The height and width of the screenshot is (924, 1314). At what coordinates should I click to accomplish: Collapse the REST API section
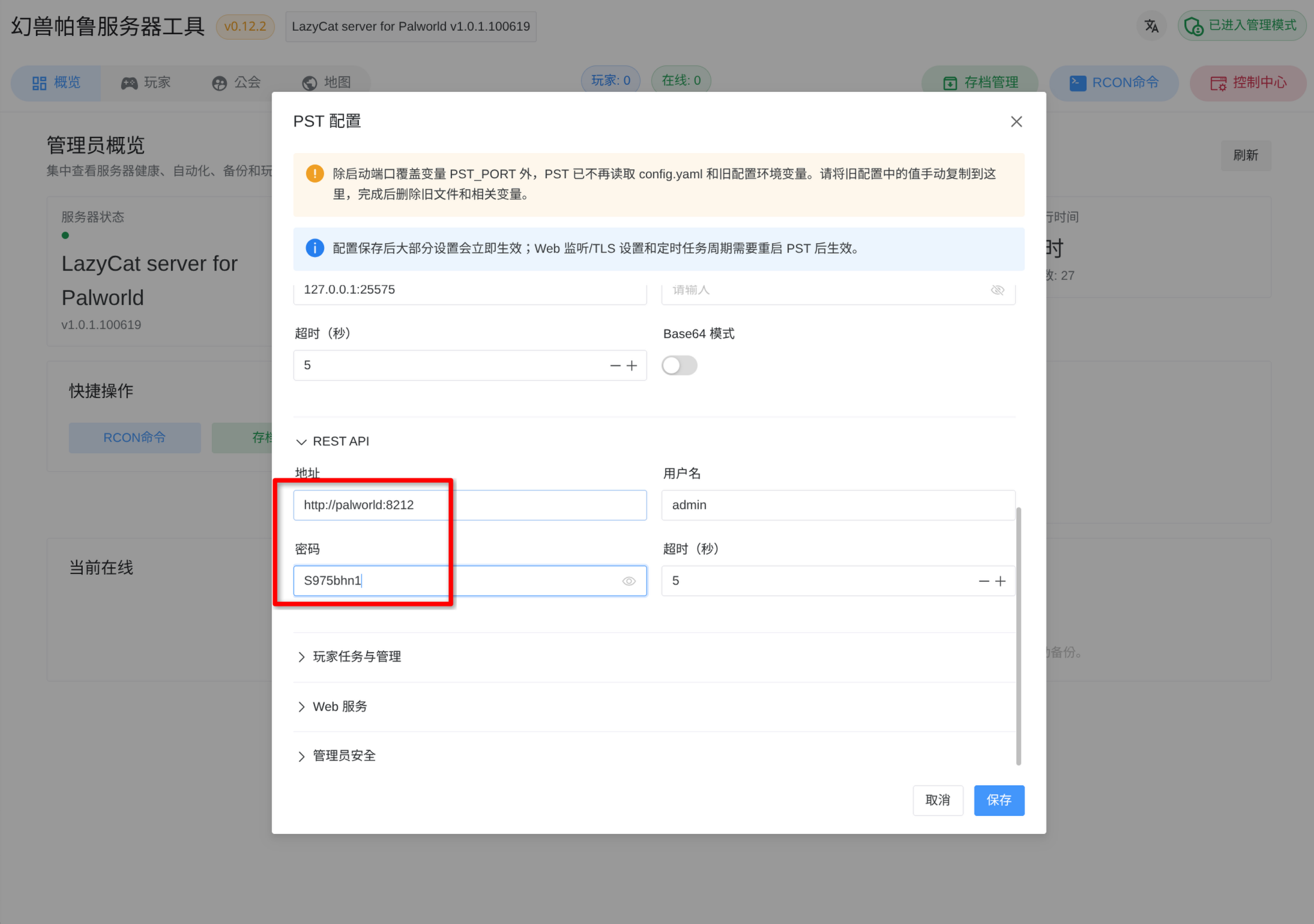333,441
